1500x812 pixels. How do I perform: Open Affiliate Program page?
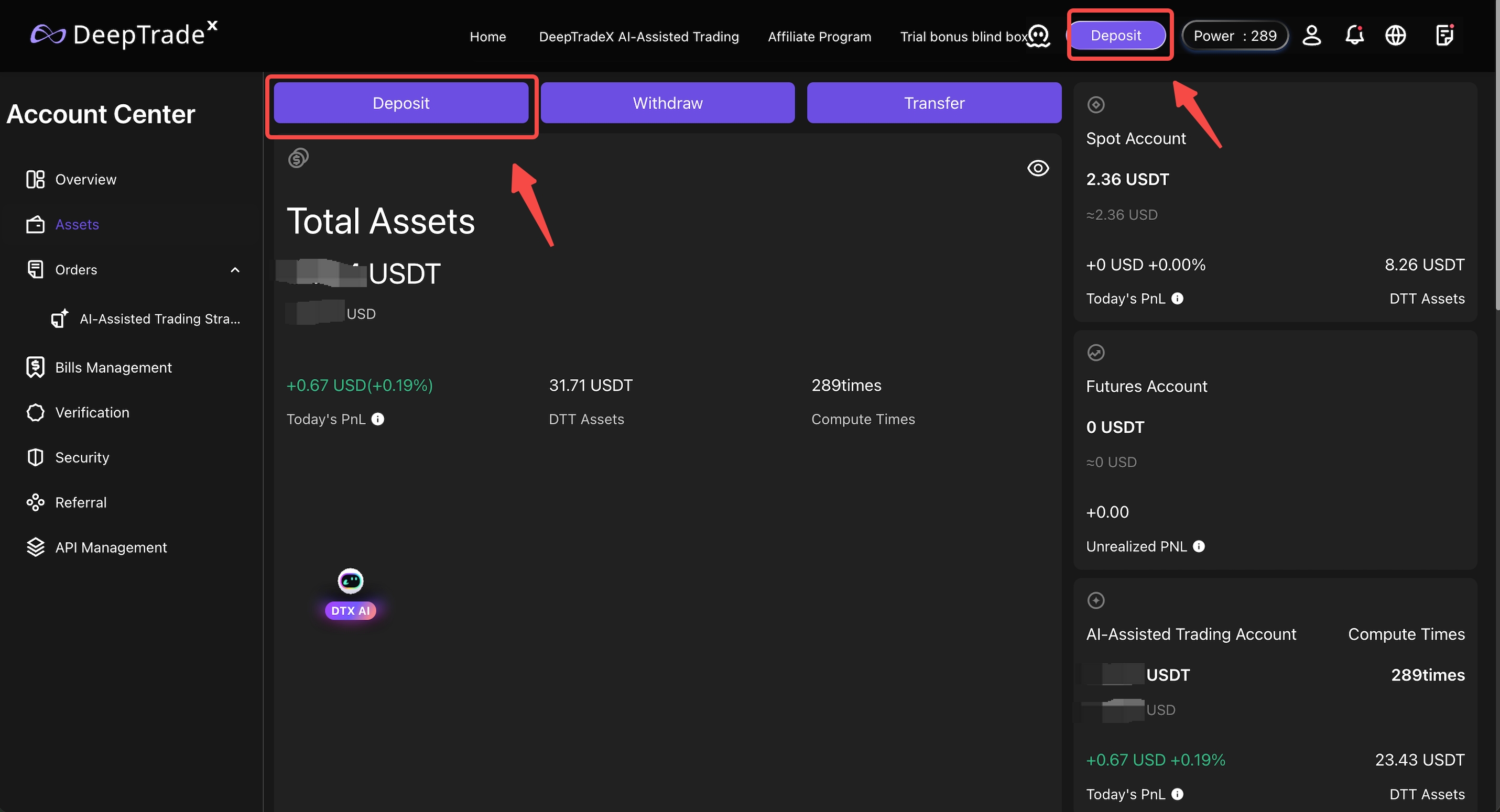[819, 37]
